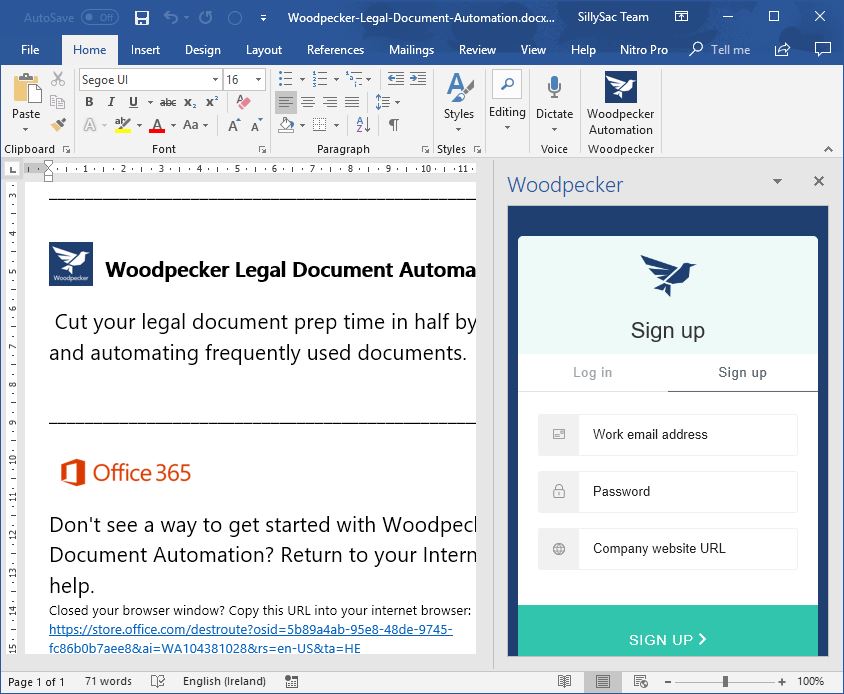
Task: Click the Clear All Formatting eraser icon
Action: point(242,102)
